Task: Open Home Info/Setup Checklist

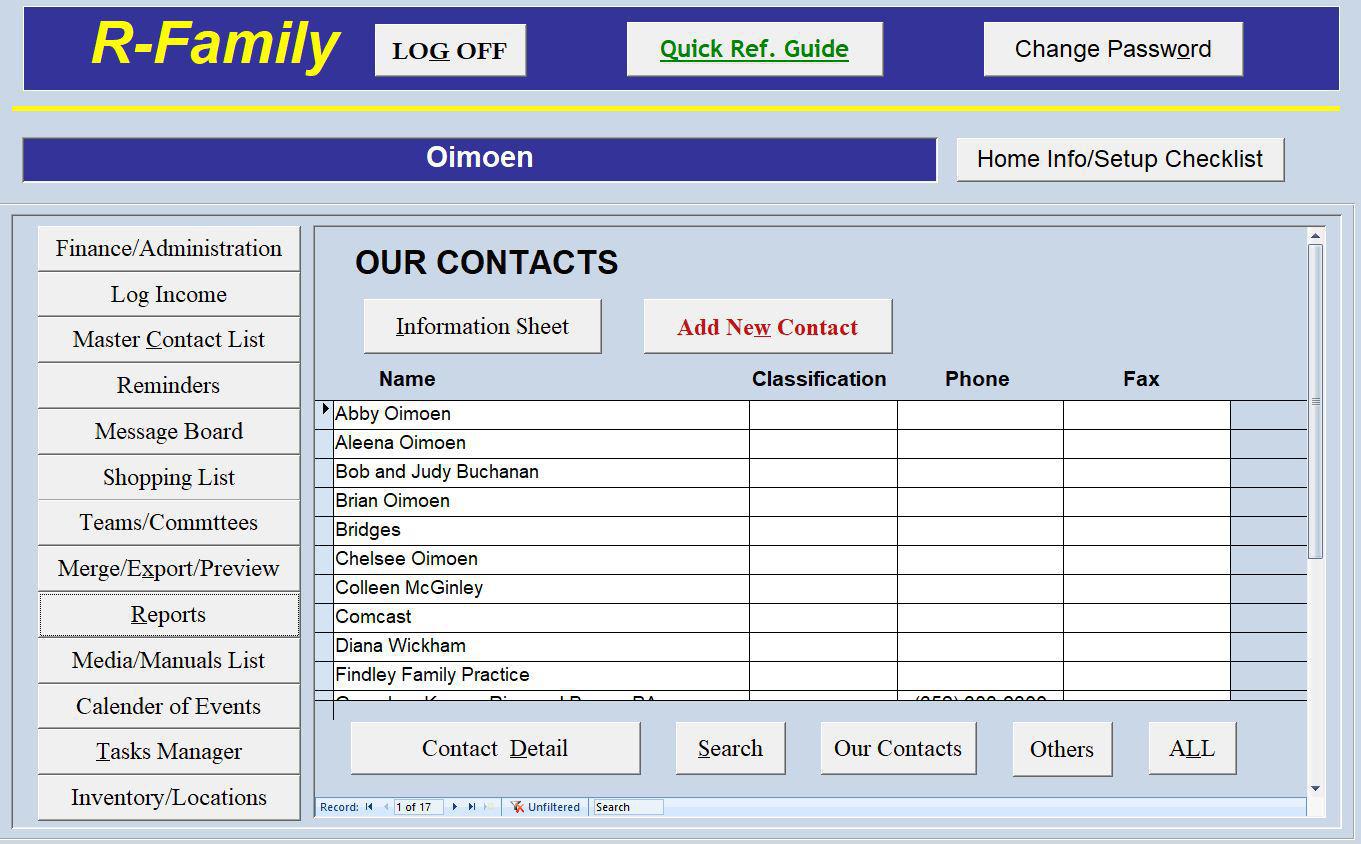Action: (x=1119, y=159)
